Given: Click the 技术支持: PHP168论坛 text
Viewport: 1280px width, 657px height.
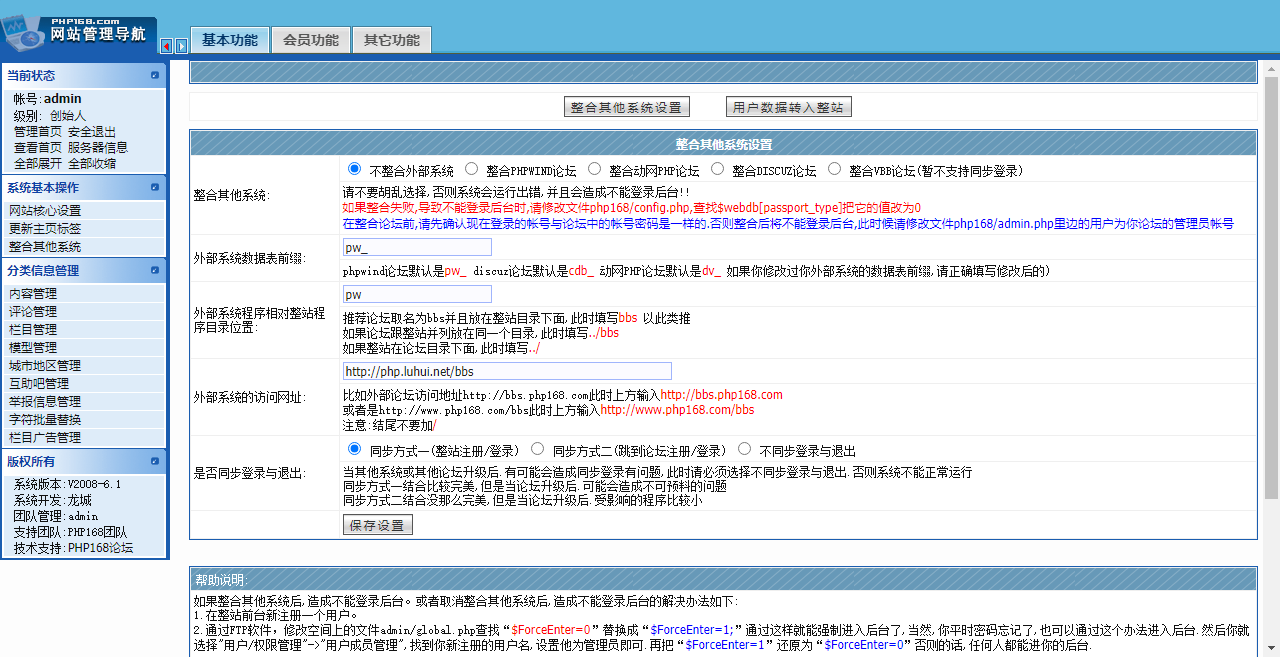Looking at the screenshot, I should (x=73, y=548).
